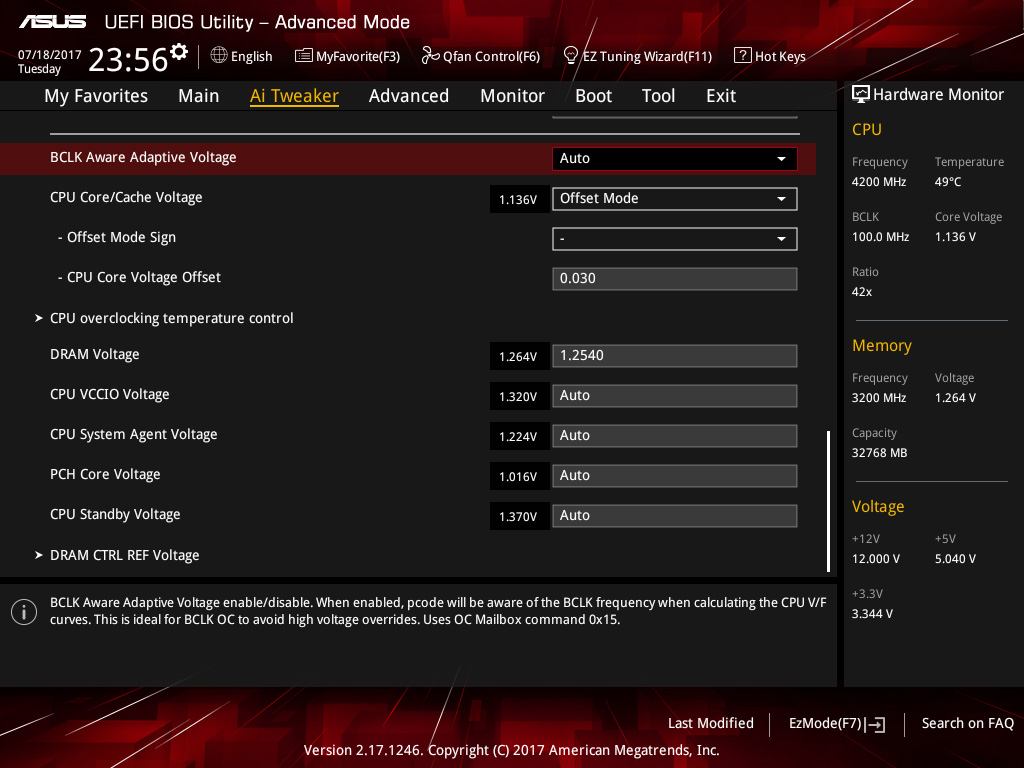The height and width of the screenshot is (768, 1024).
Task: Select the DRAM Voltage input field
Action: [674, 355]
